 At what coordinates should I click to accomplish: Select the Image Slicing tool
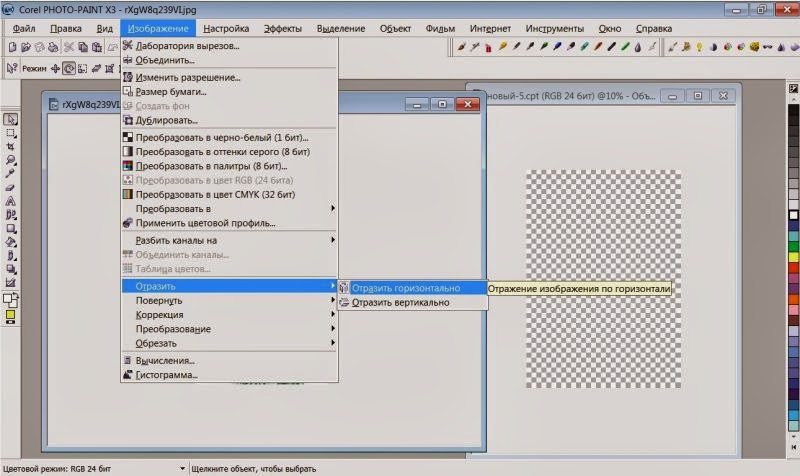click(x=11, y=282)
